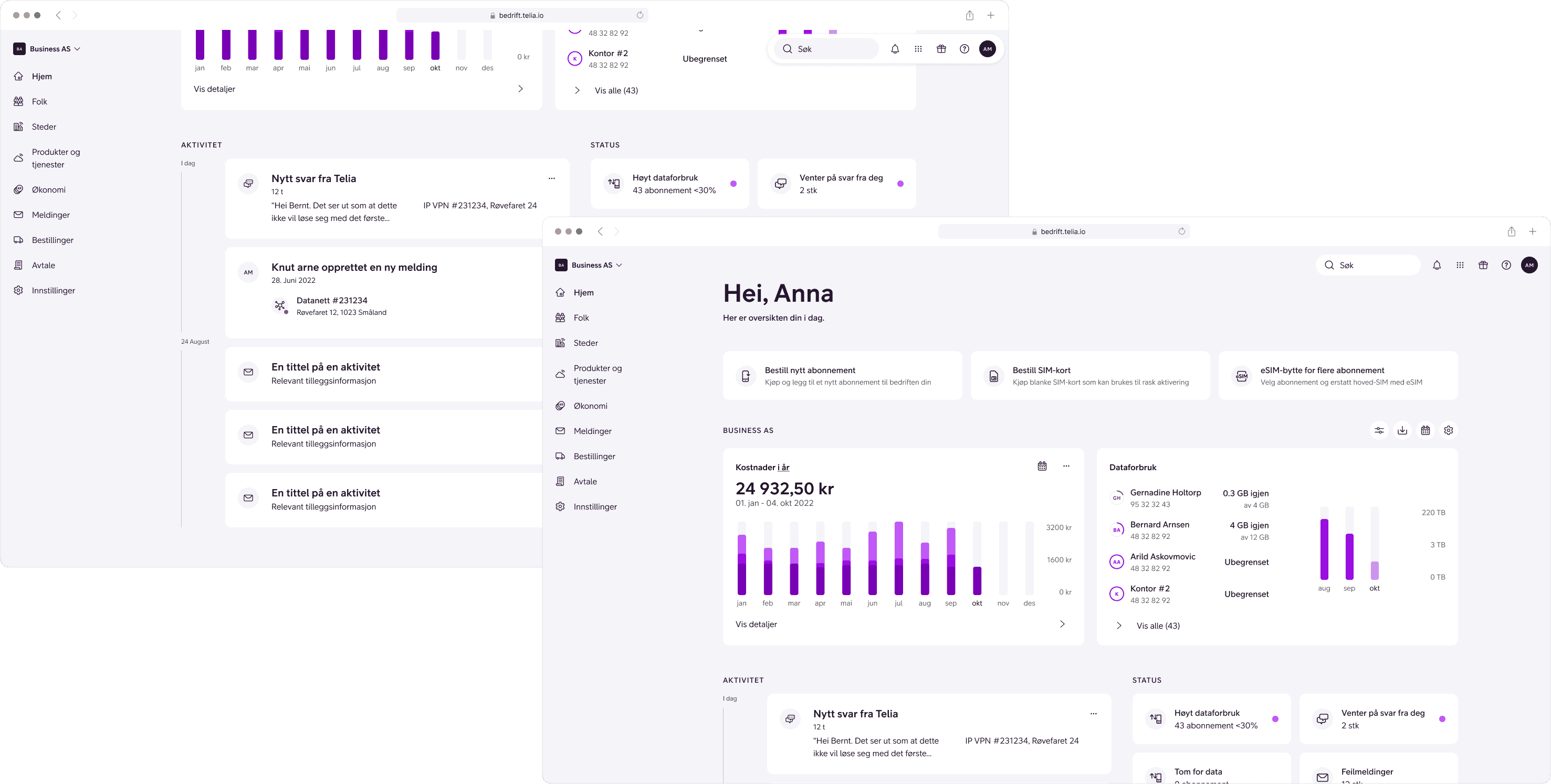
Task: Click the notification bell in front window
Action: tap(1437, 266)
